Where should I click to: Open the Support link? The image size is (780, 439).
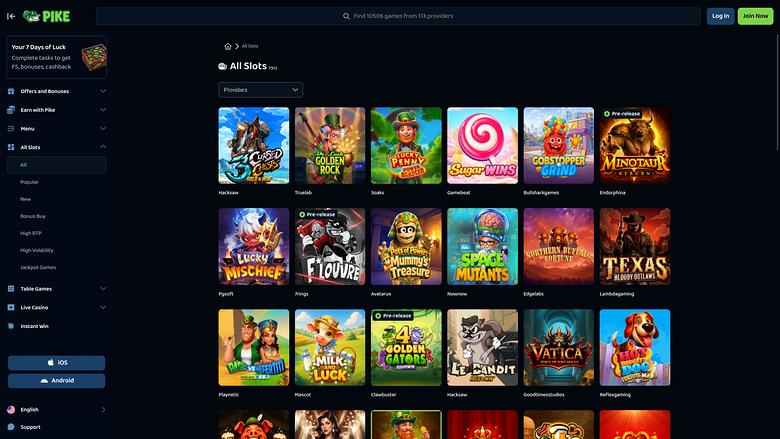point(30,427)
